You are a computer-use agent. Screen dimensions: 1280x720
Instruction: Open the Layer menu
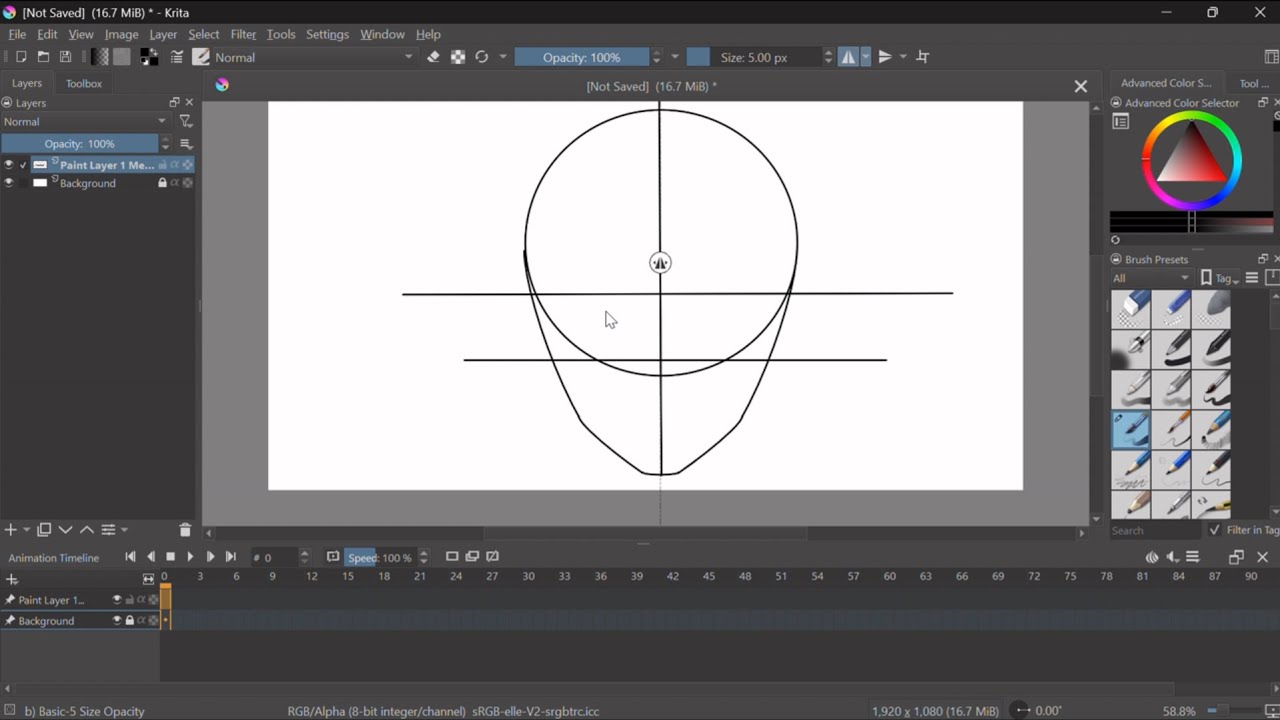tap(163, 34)
